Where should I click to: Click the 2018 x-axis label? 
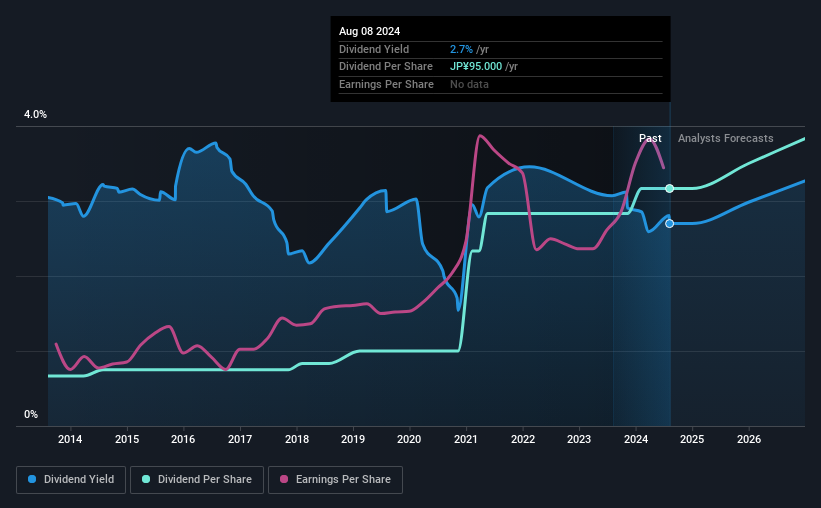pyautogui.click(x=297, y=439)
